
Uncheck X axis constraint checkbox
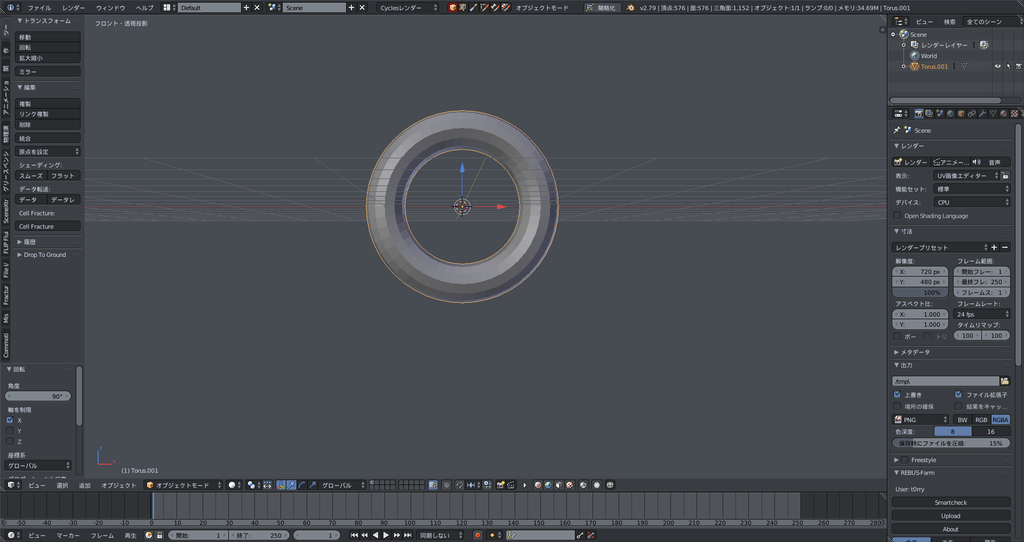(10, 421)
